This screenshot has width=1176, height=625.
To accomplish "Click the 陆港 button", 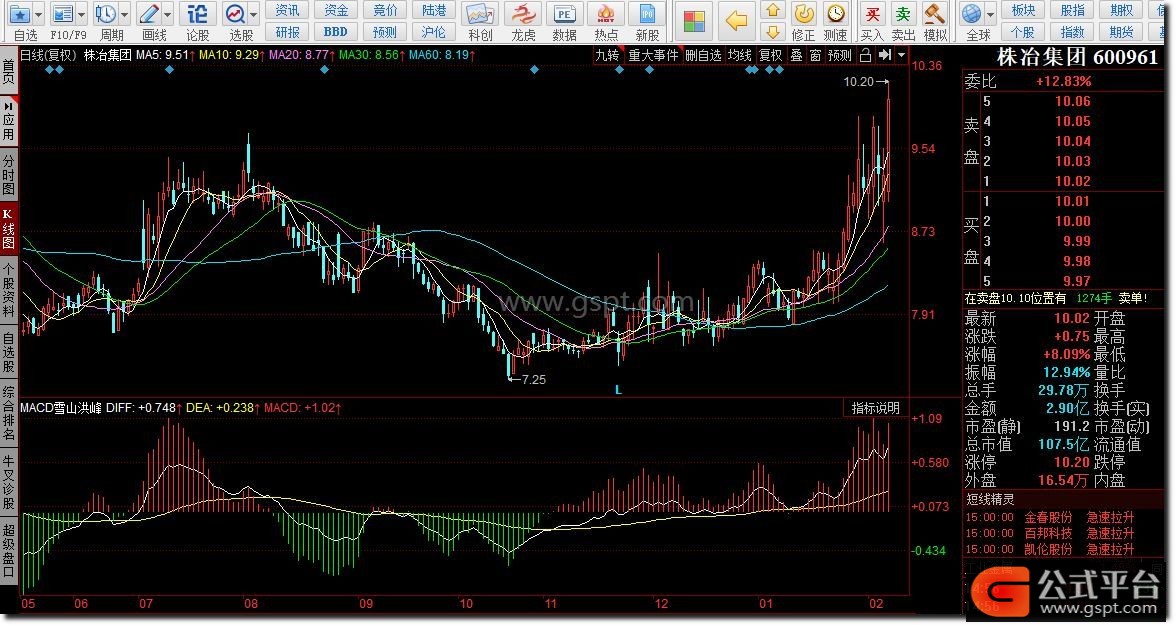I will tap(434, 11).
